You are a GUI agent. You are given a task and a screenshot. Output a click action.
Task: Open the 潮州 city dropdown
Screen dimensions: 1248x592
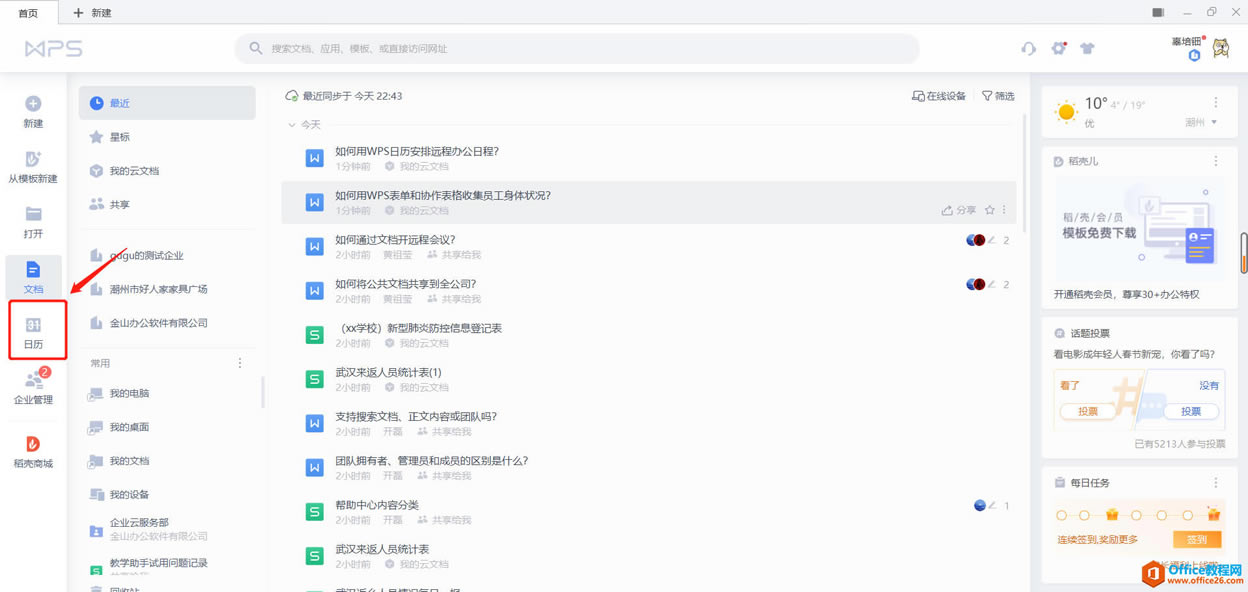tap(1201, 122)
